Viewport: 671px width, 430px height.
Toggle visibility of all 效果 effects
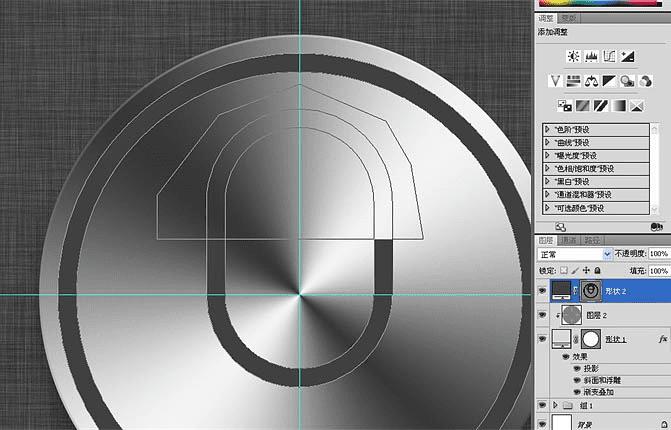click(x=566, y=356)
